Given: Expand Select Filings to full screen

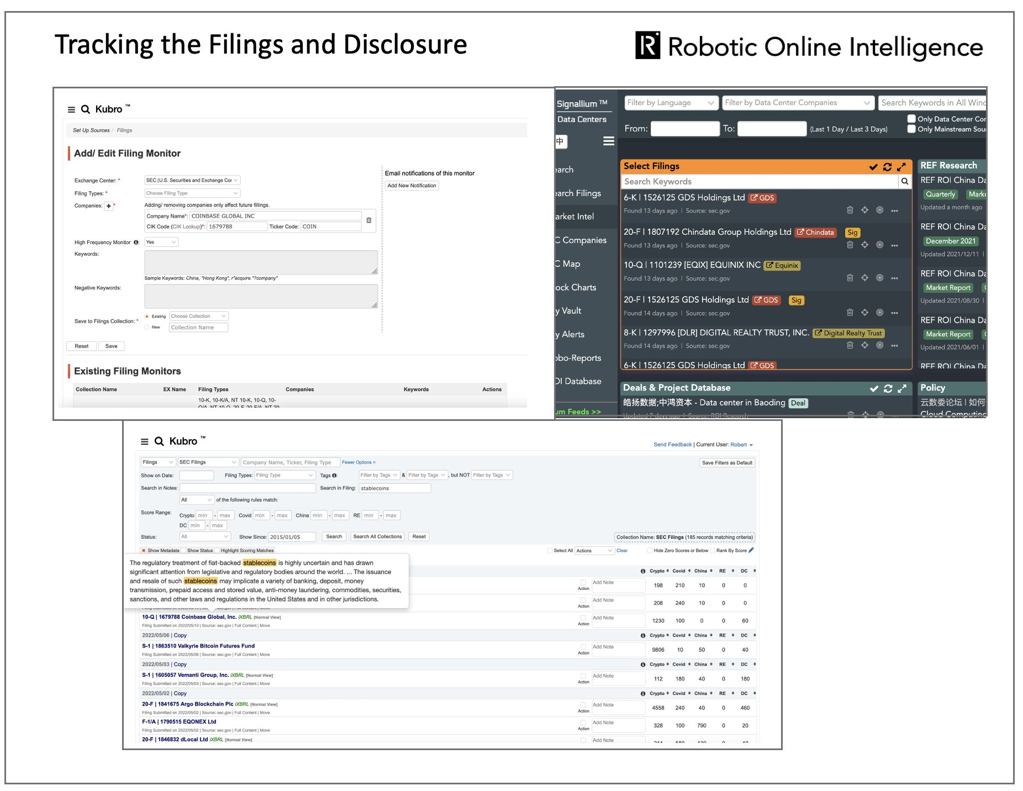Looking at the screenshot, I should click(x=901, y=166).
